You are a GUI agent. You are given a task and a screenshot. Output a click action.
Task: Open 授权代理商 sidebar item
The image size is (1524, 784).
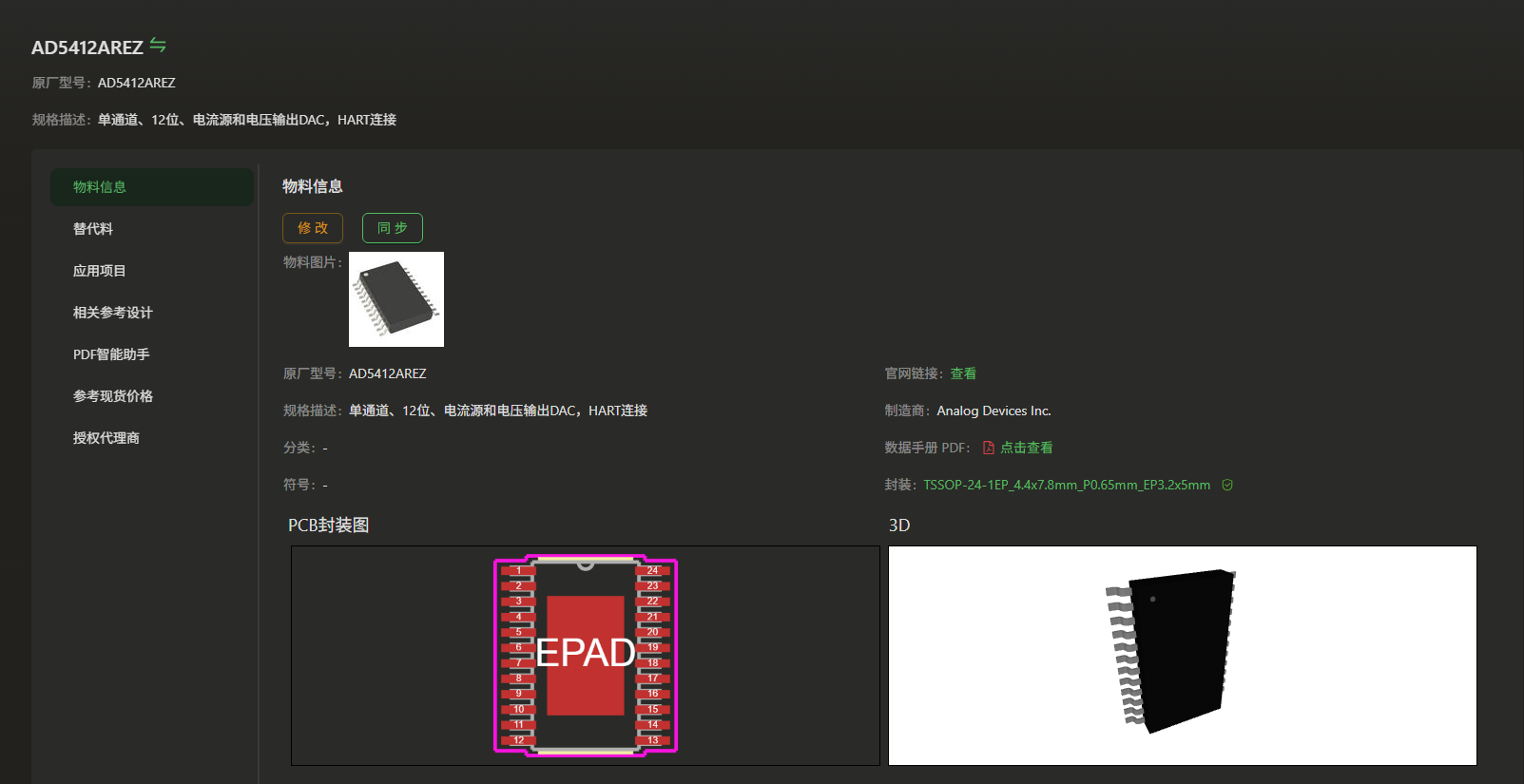(106, 438)
